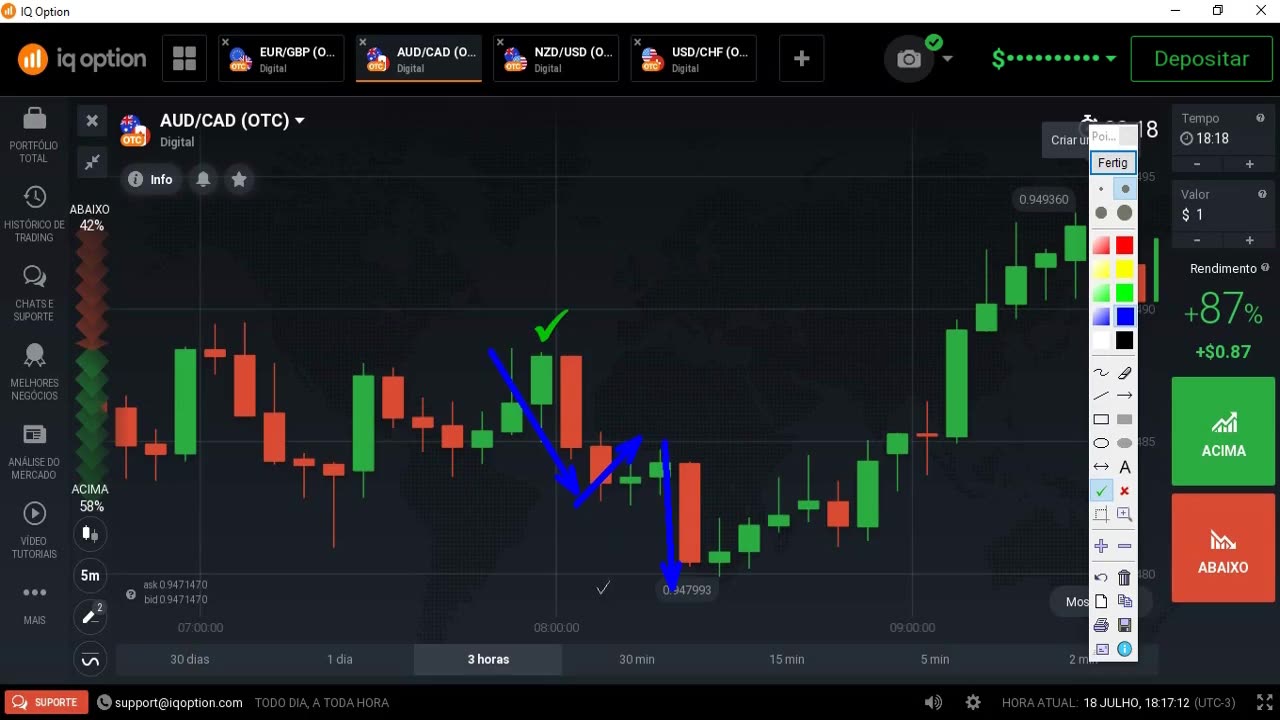The height and width of the screenshot is (720, 1280).
Task: Save the drawing with floppy disk icon
Action: (x=1125, y=625)
